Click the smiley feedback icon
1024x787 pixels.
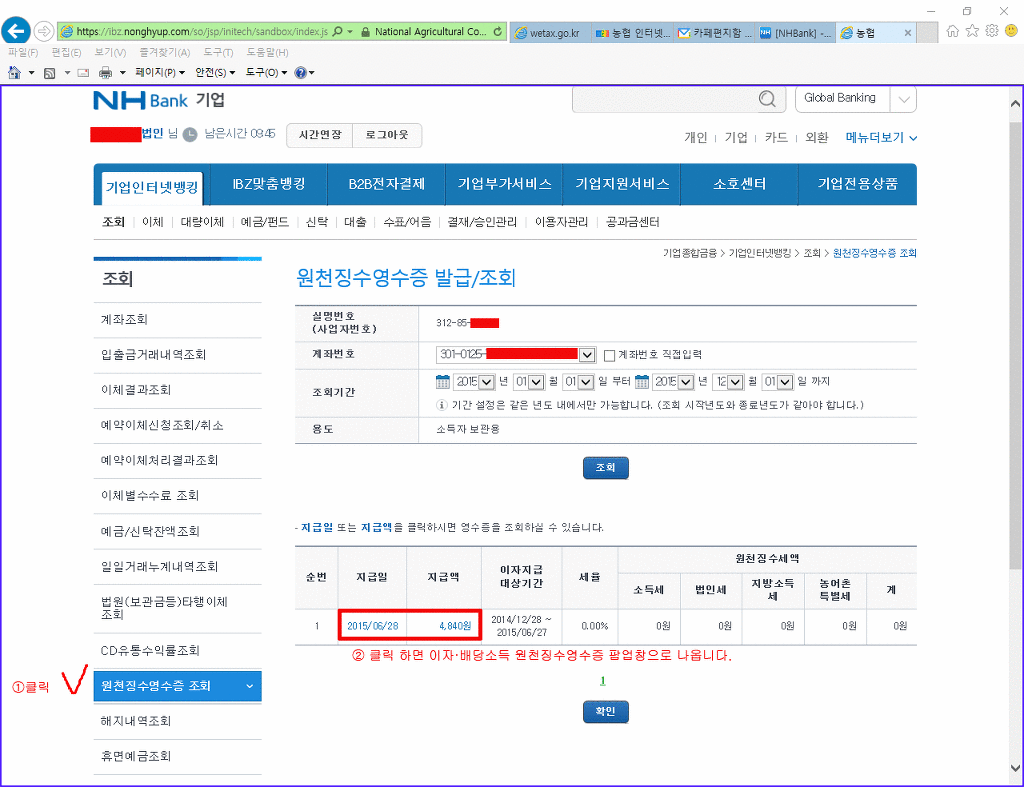point(1012,31)
